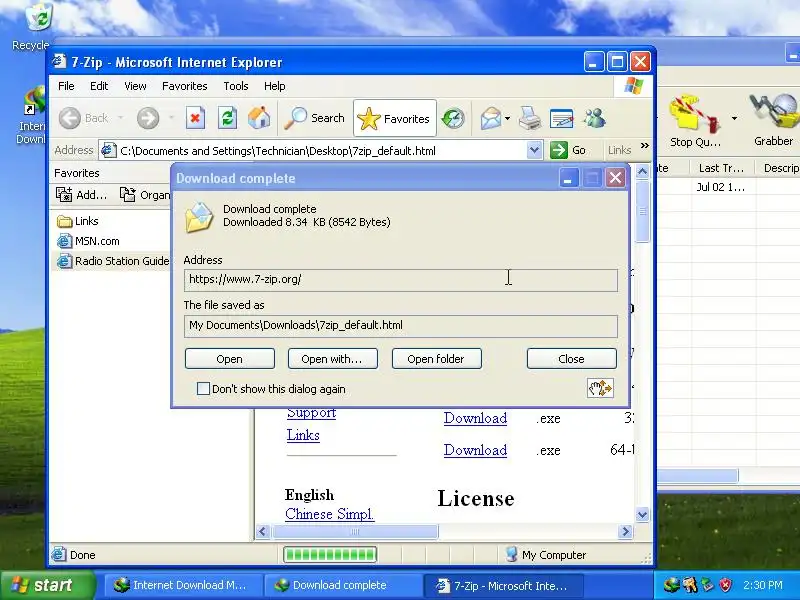
Task: Click the Last Try column header in IDM
Action: coord(721,168)
